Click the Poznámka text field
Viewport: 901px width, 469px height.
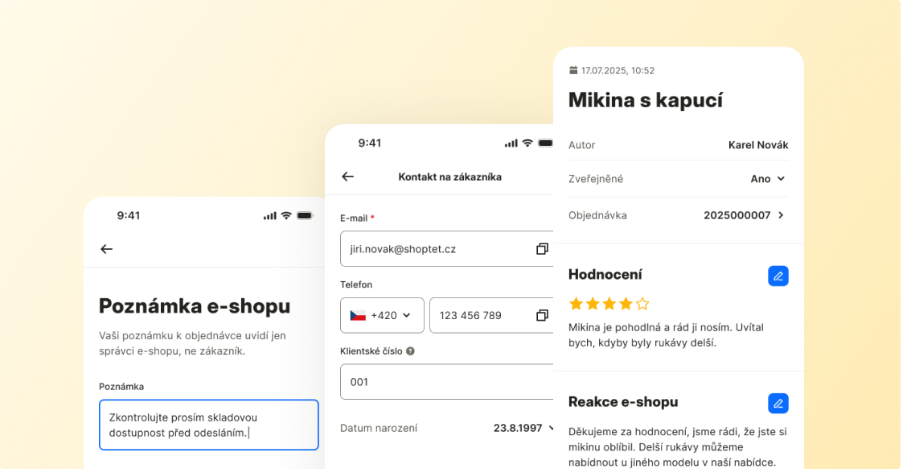click(209, 425)
